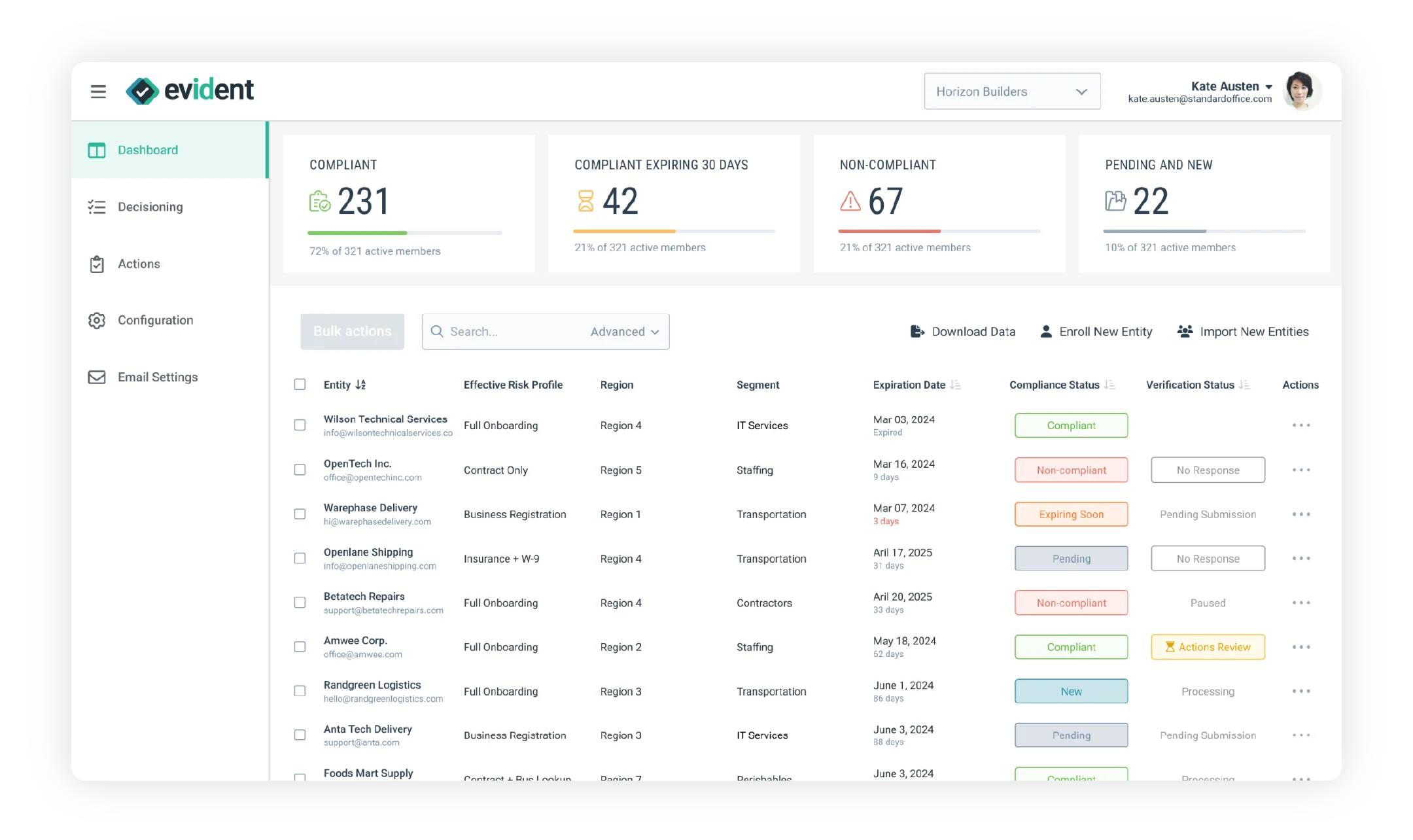The width and height of the screenshot is (1413, 840).
Task: Tick the Betatech Repairs row checkbox
Action: (300, 603)
